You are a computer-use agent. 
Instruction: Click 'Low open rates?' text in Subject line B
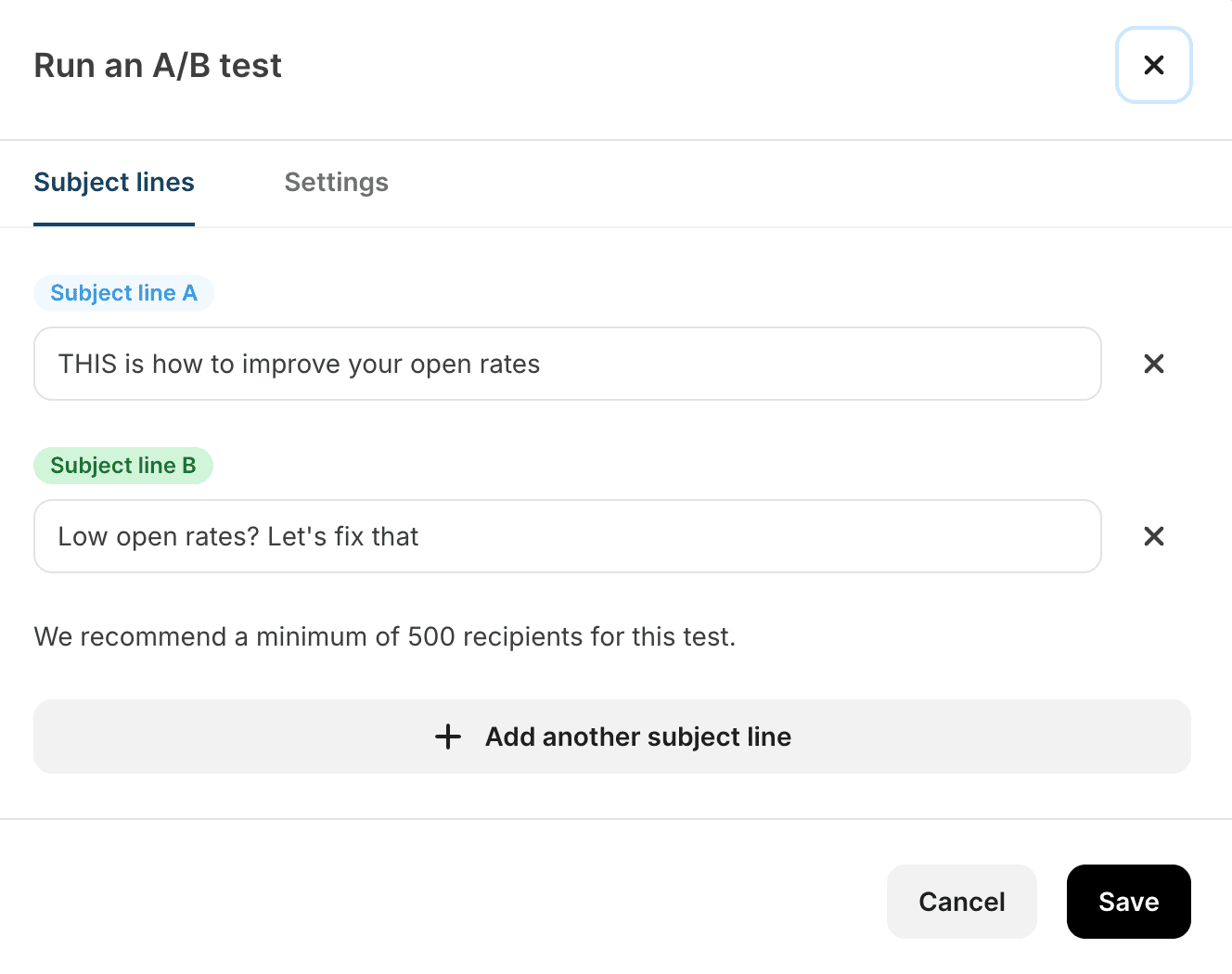[x=159, y=537]
